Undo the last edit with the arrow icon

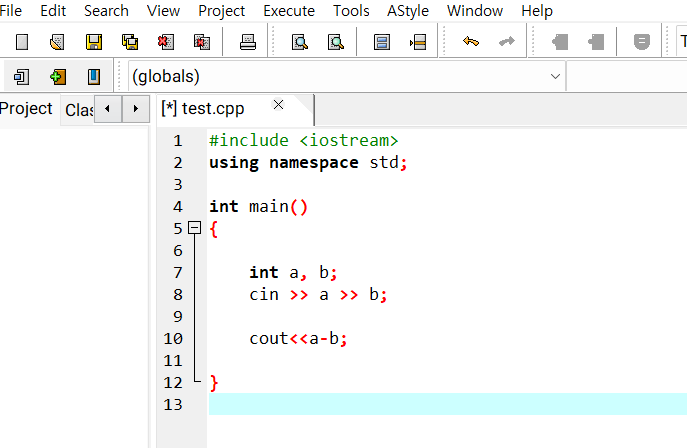(471, 42)
